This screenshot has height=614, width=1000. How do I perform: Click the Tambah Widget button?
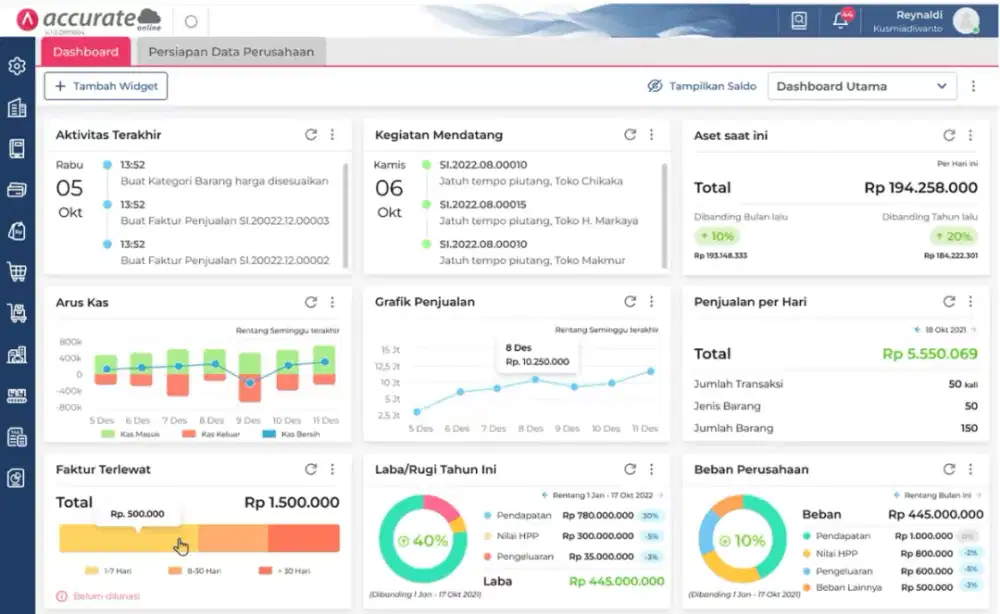pos(105,86)
